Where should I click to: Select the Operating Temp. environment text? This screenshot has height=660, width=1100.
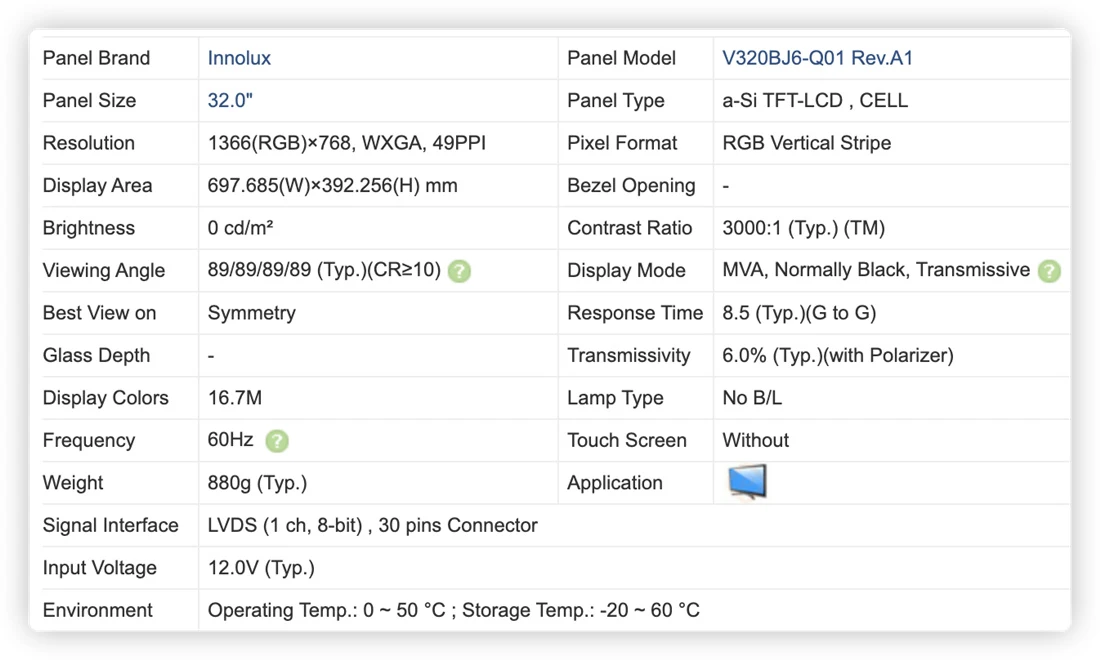click(x=453, y=610)
